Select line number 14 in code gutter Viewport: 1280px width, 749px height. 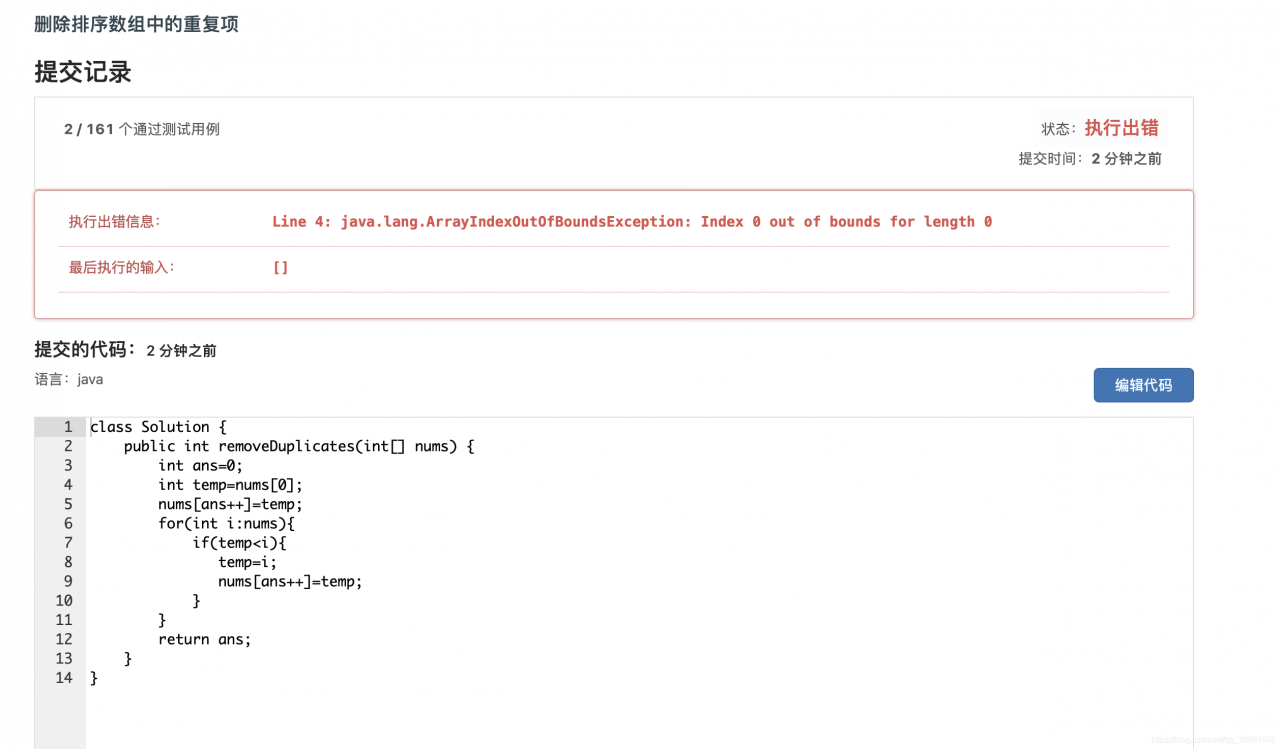click(x=64, y=678)
